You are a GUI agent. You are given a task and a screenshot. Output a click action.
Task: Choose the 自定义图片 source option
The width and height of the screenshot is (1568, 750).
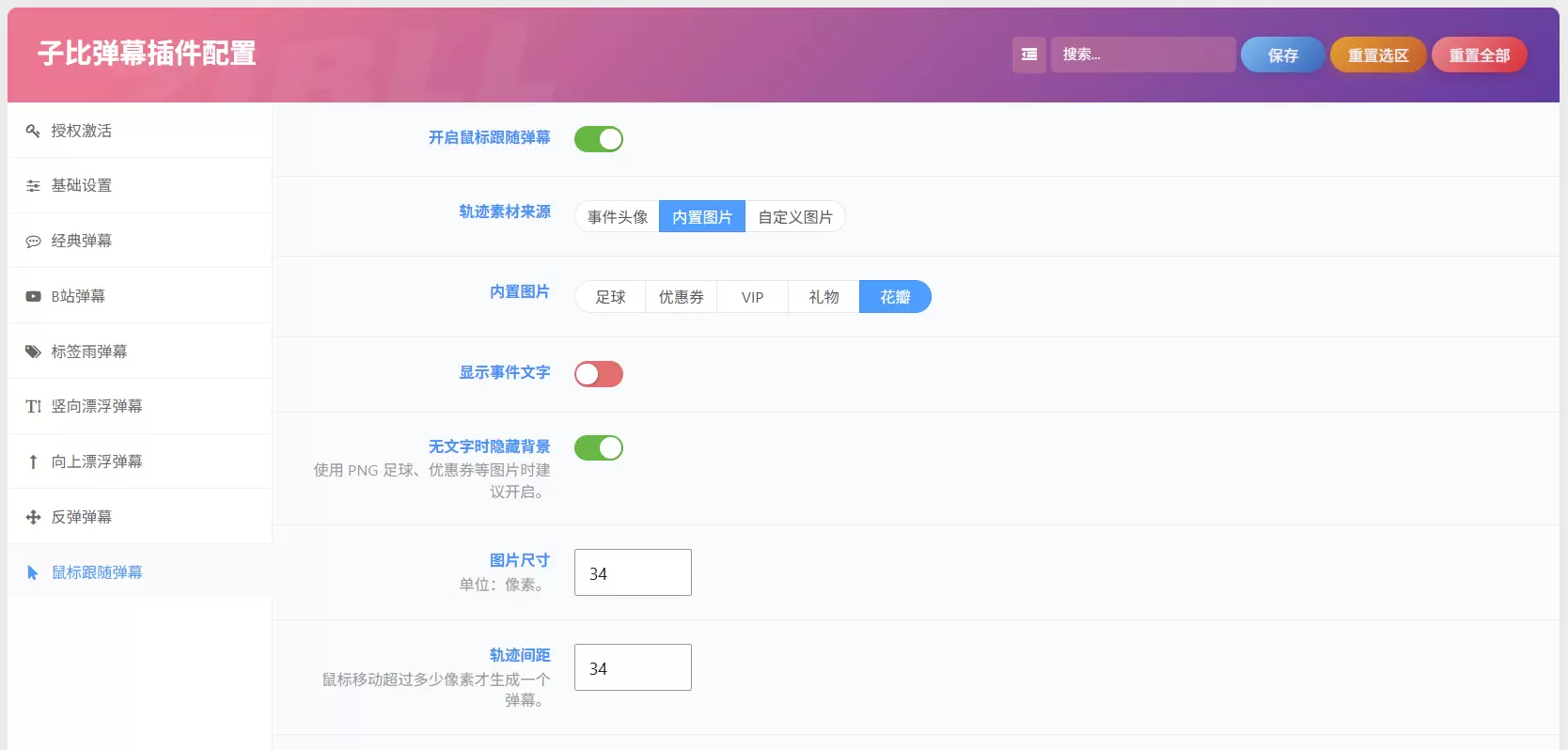795,217
